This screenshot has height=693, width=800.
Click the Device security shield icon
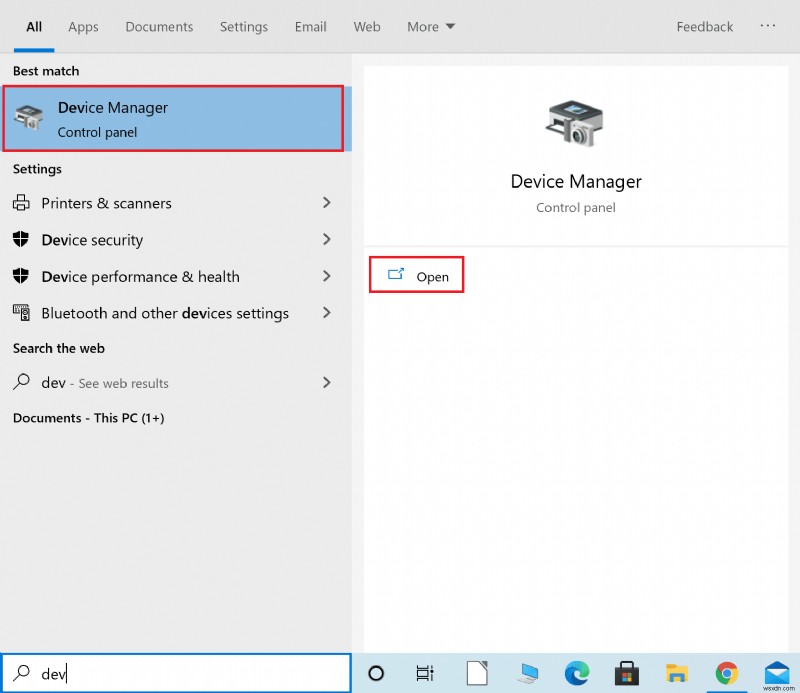tap(20, 240)
